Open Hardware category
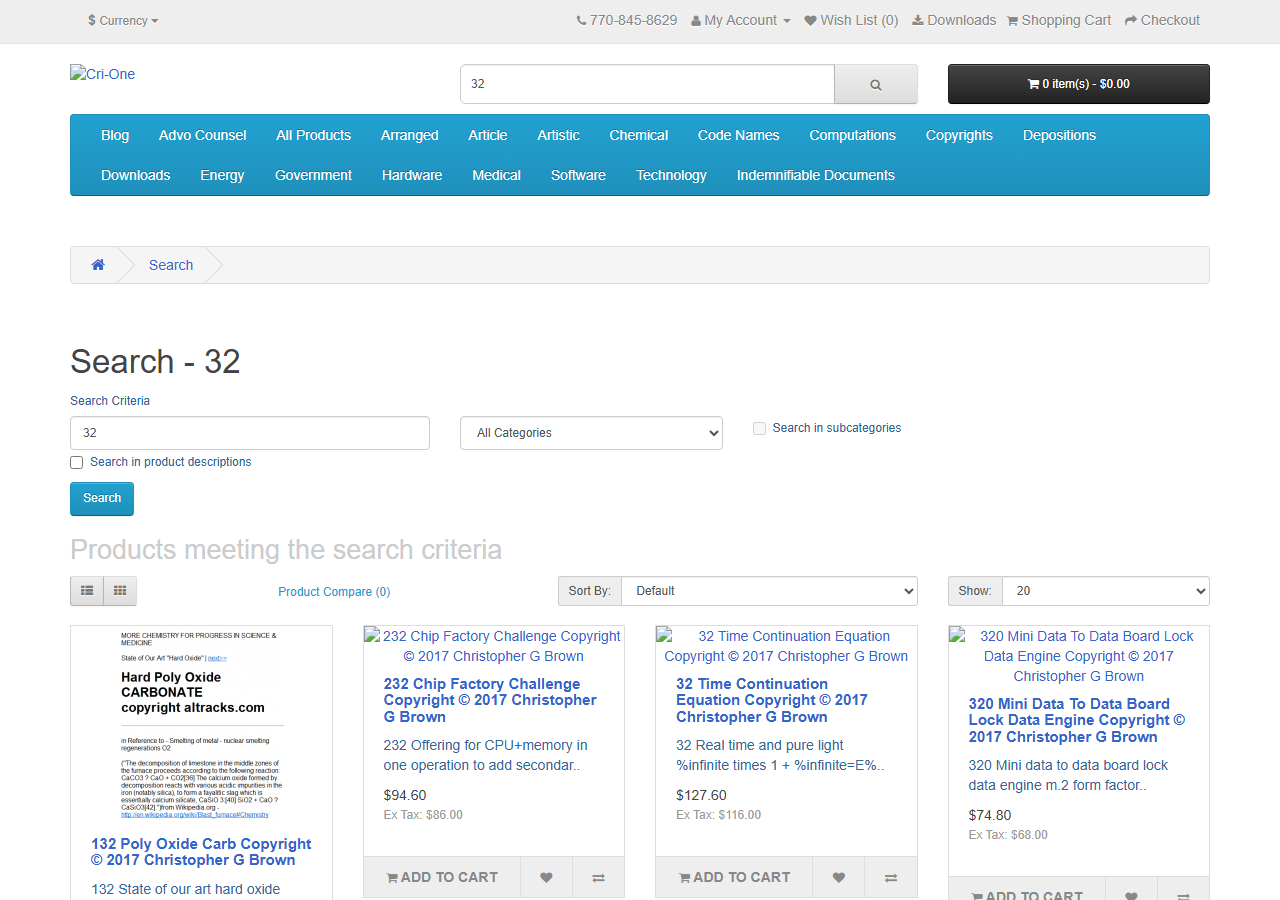1280x900 pixels. pyautogui.click(x=412, y=175)
